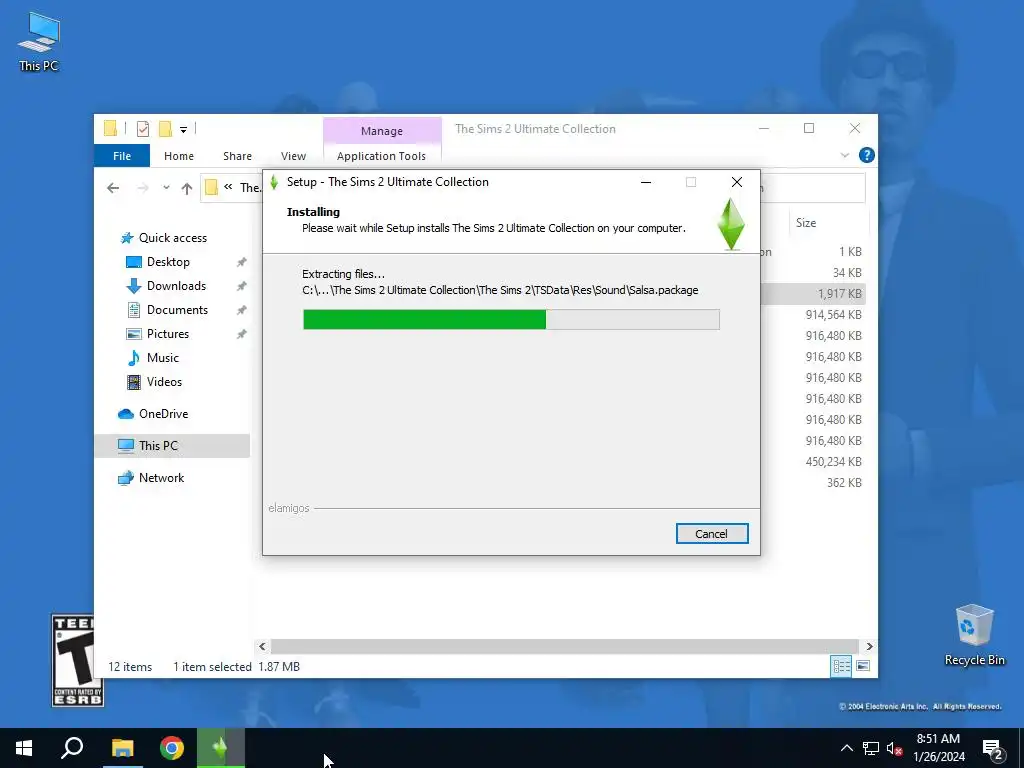Open Documents in navigation pane

point(178,310)
